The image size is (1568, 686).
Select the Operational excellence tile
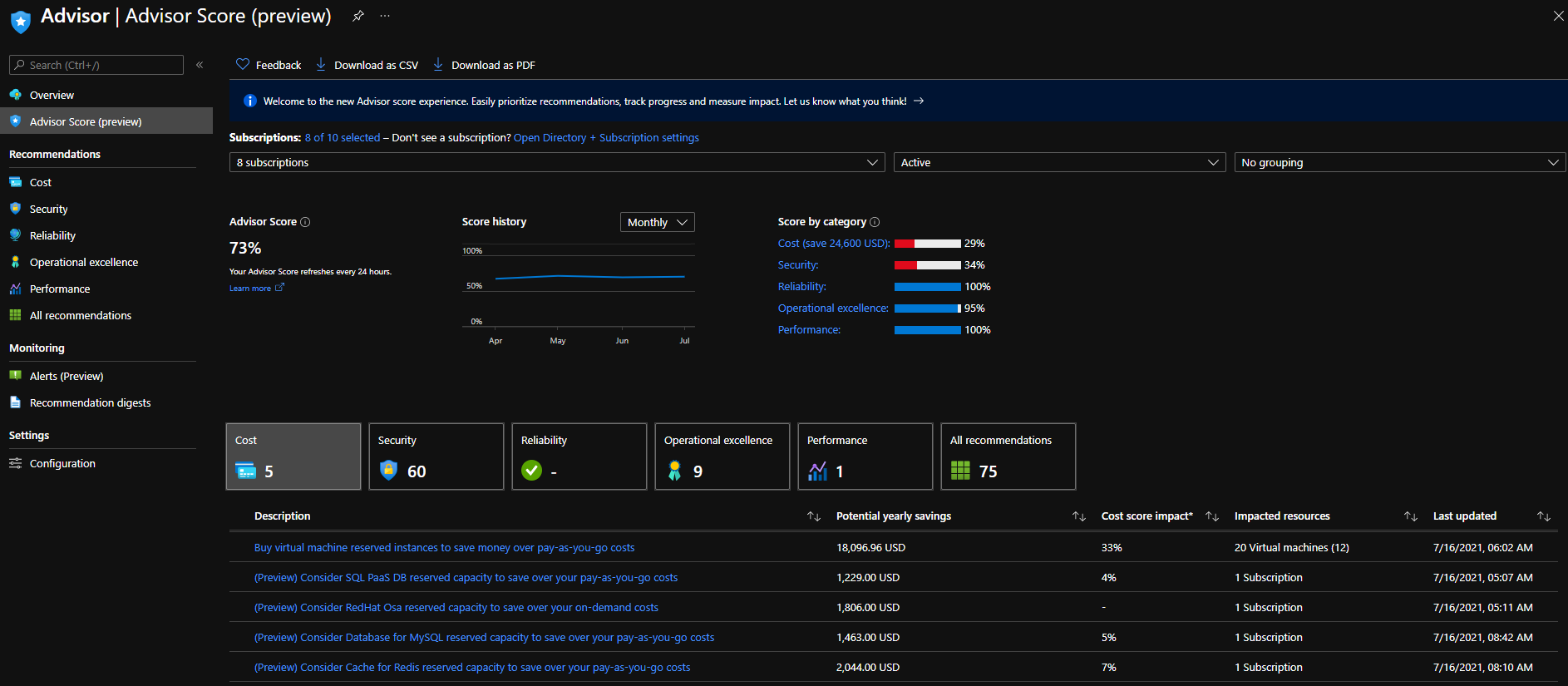coord(722,457)
